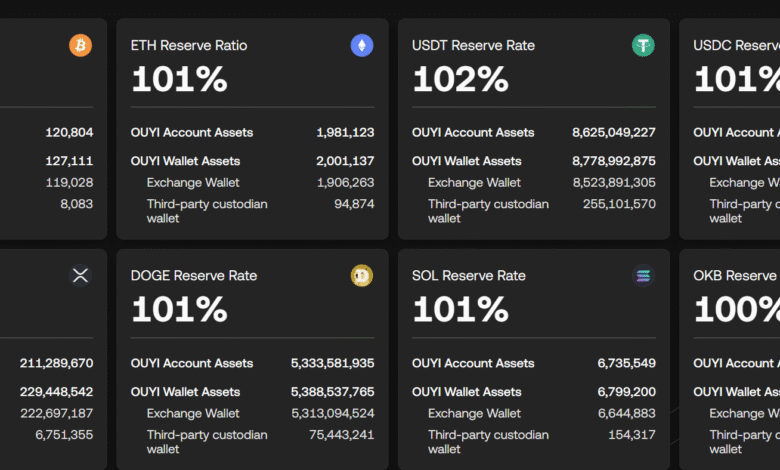The width and height of the screenshot is (780, 470).
Task: Click SOL exchange wallet value 6,644,883
Action: (x=627, y=413)
